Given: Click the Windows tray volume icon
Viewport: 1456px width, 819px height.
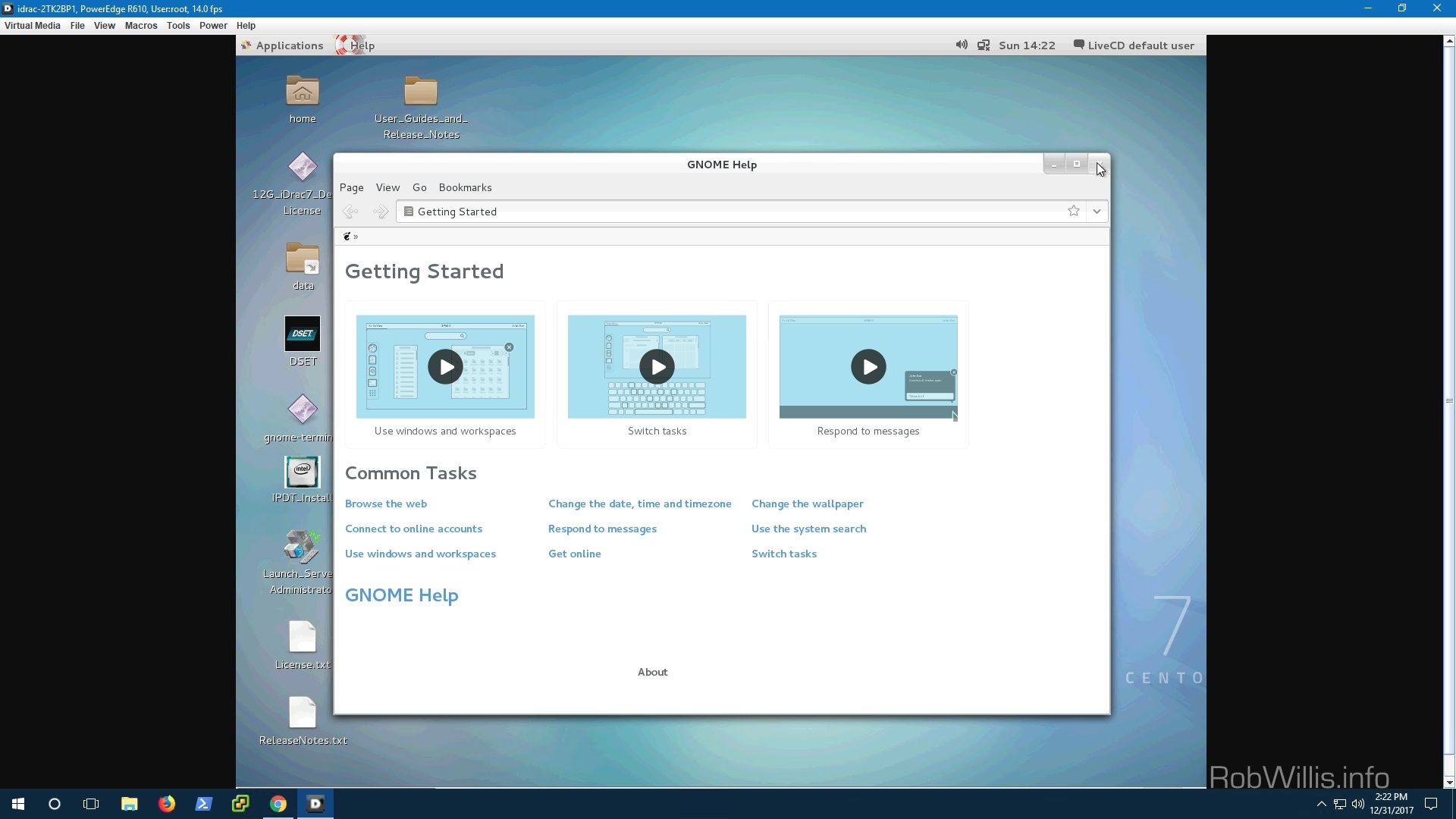Looking at the screenshot, I should coord(1357,804).
